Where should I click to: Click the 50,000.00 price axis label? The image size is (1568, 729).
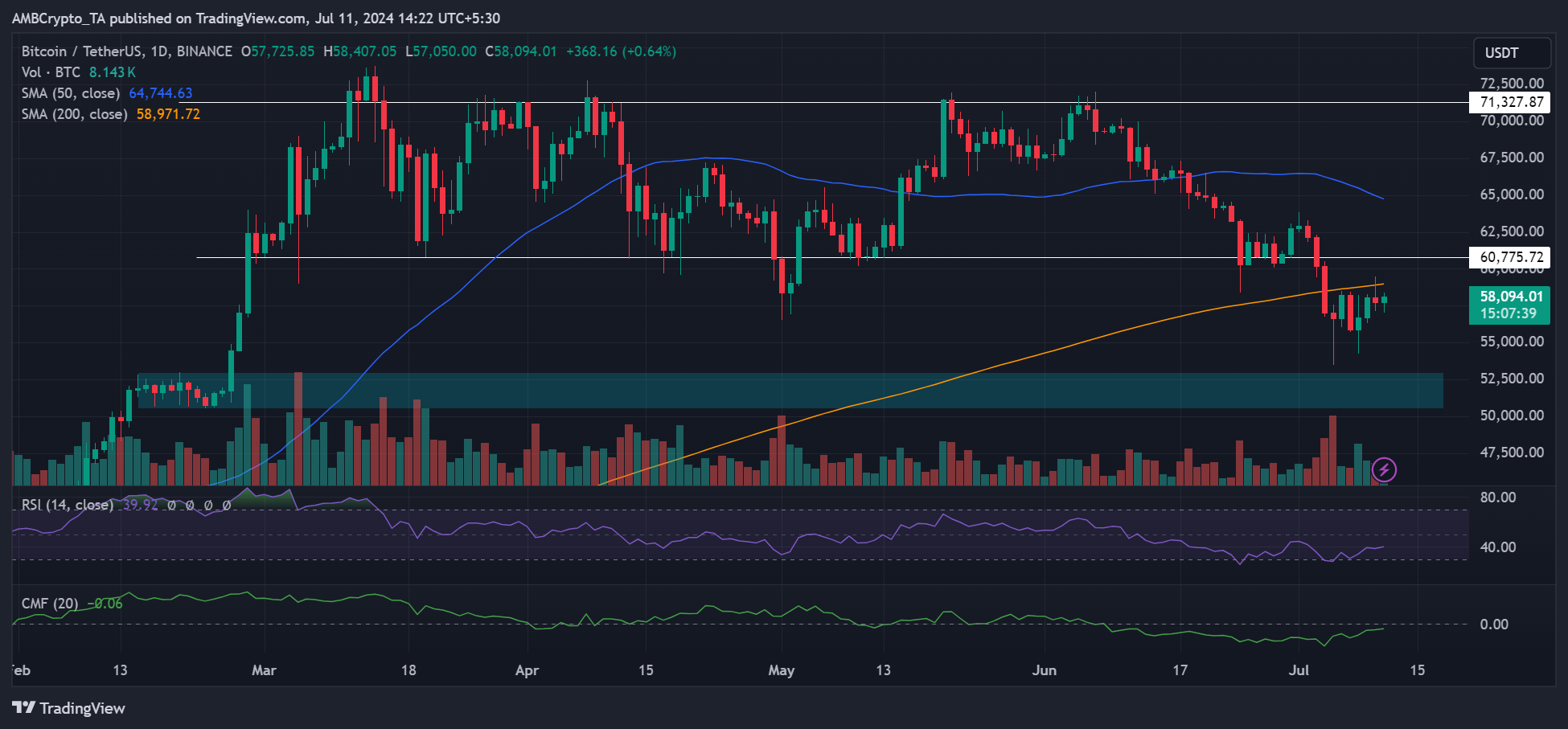[x=1512, y=416]
